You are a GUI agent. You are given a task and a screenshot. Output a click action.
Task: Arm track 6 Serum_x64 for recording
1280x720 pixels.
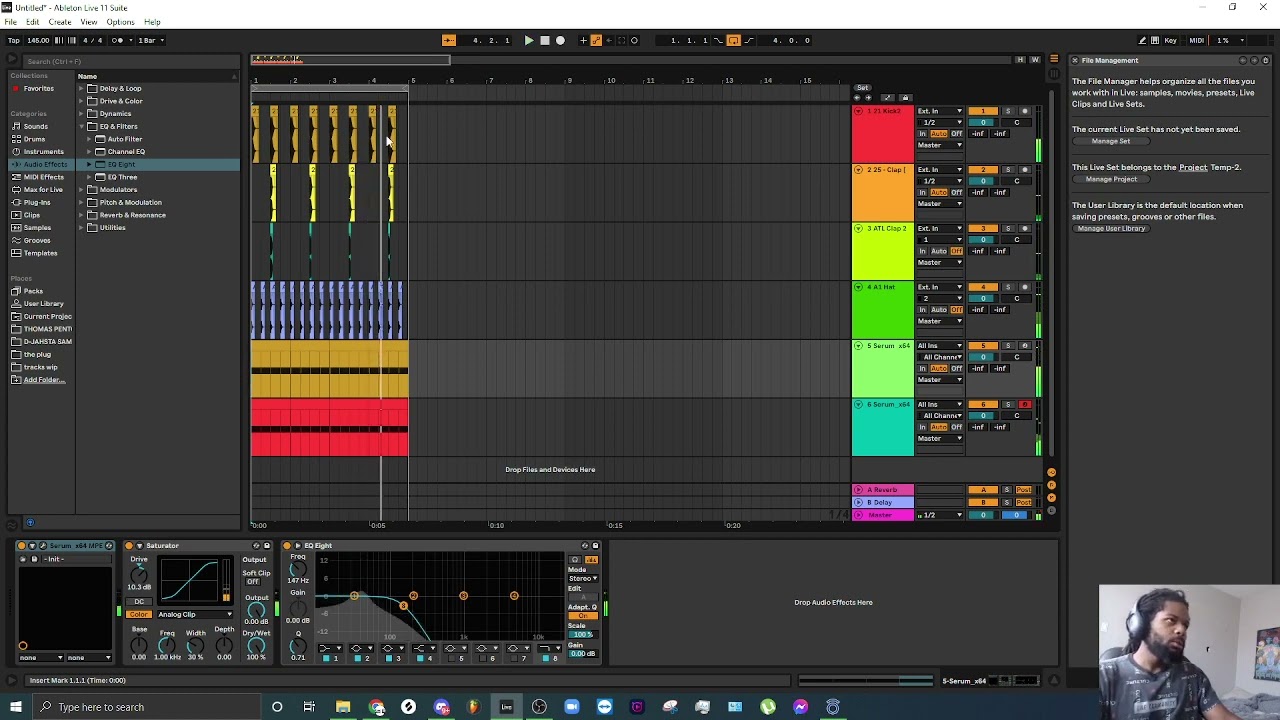(1024, 405)
